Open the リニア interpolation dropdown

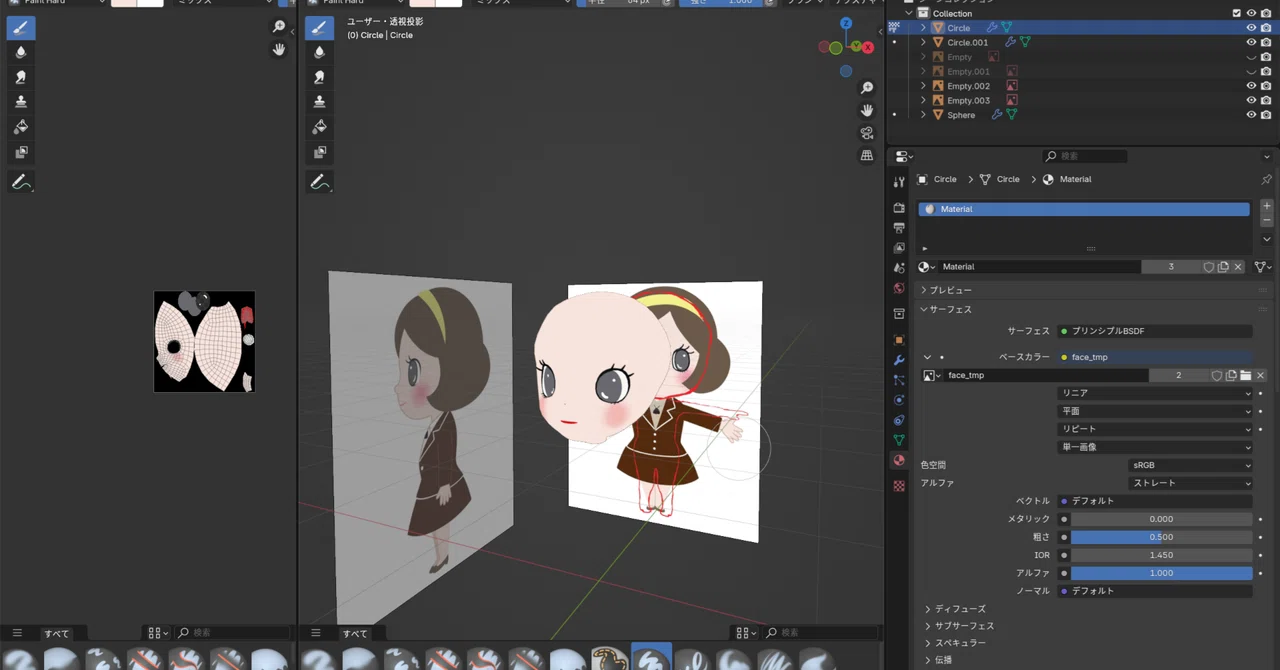(1155, 393)
